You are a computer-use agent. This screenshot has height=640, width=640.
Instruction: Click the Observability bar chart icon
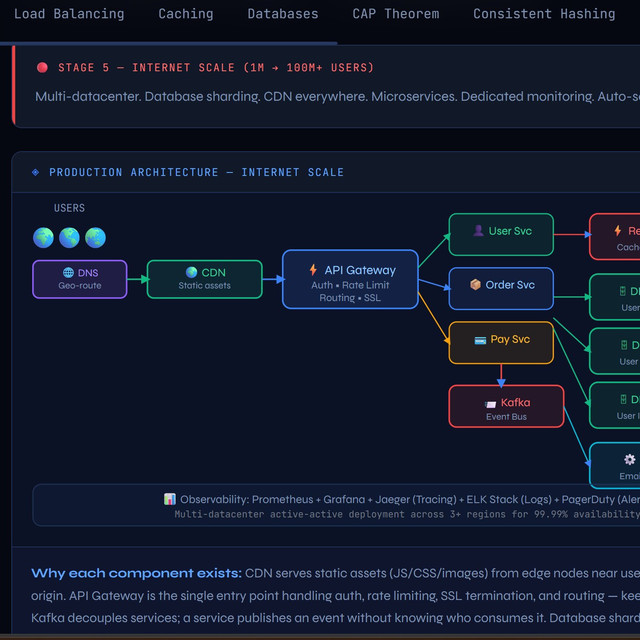[x=170, y=499]
